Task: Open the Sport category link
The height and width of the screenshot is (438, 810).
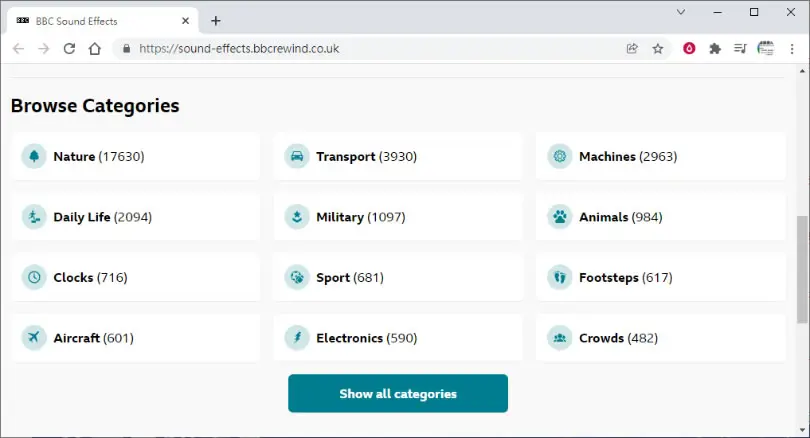Action: point(398,277)
